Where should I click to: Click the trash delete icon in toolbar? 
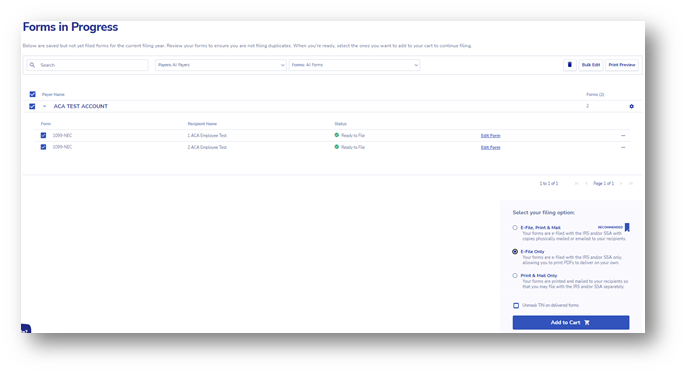[570, 65]
